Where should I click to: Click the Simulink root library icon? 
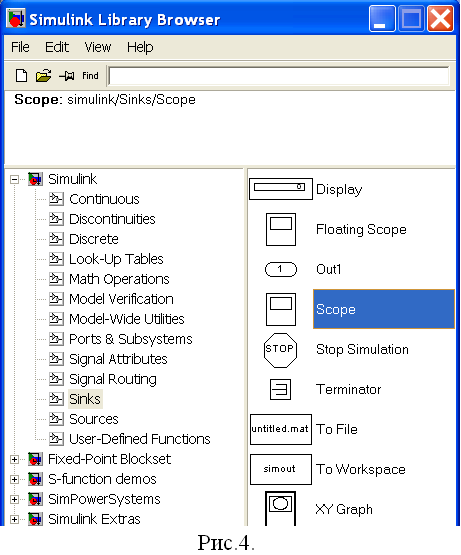(x=35, y=179)
